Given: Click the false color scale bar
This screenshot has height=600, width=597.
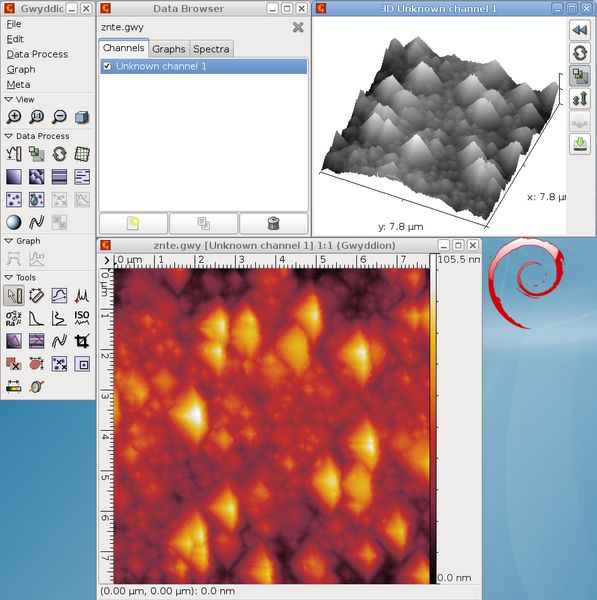Looking at the screenshot, I should tap(433, 418).
